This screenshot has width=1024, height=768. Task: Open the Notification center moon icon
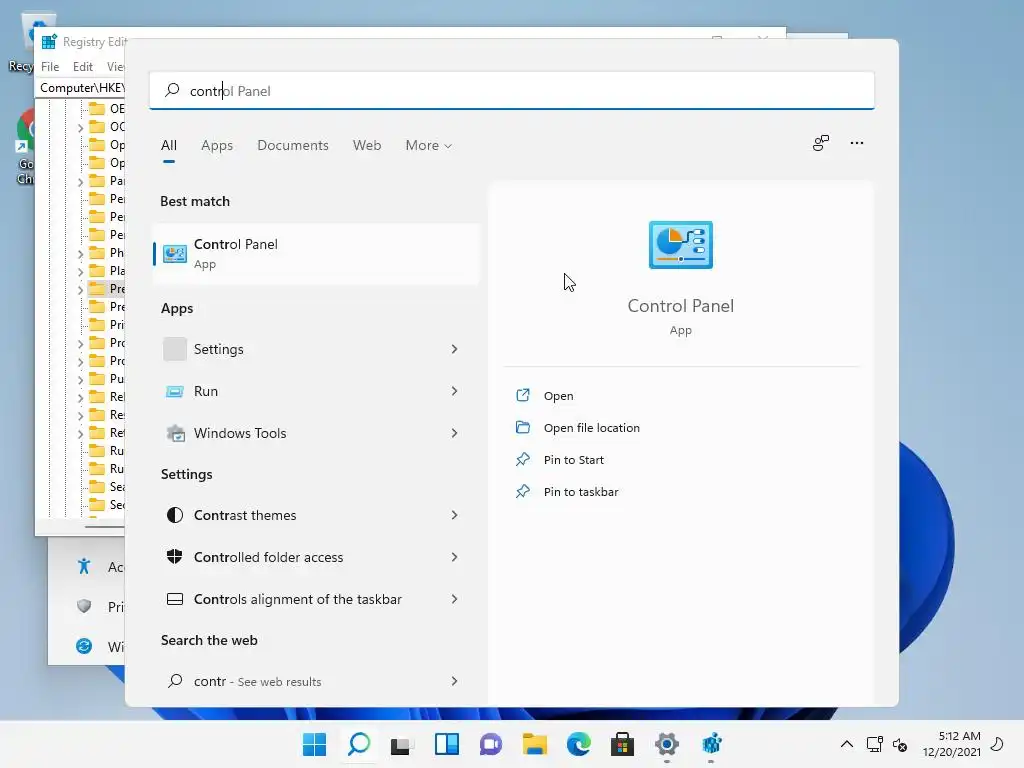click(997, 744)
